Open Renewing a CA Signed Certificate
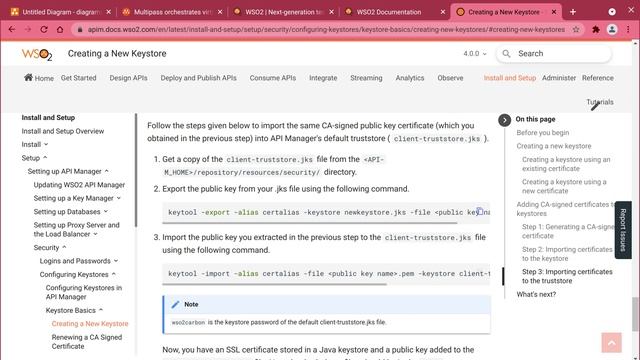Screen dimensions: 640x360 click(x=87, y=342)
